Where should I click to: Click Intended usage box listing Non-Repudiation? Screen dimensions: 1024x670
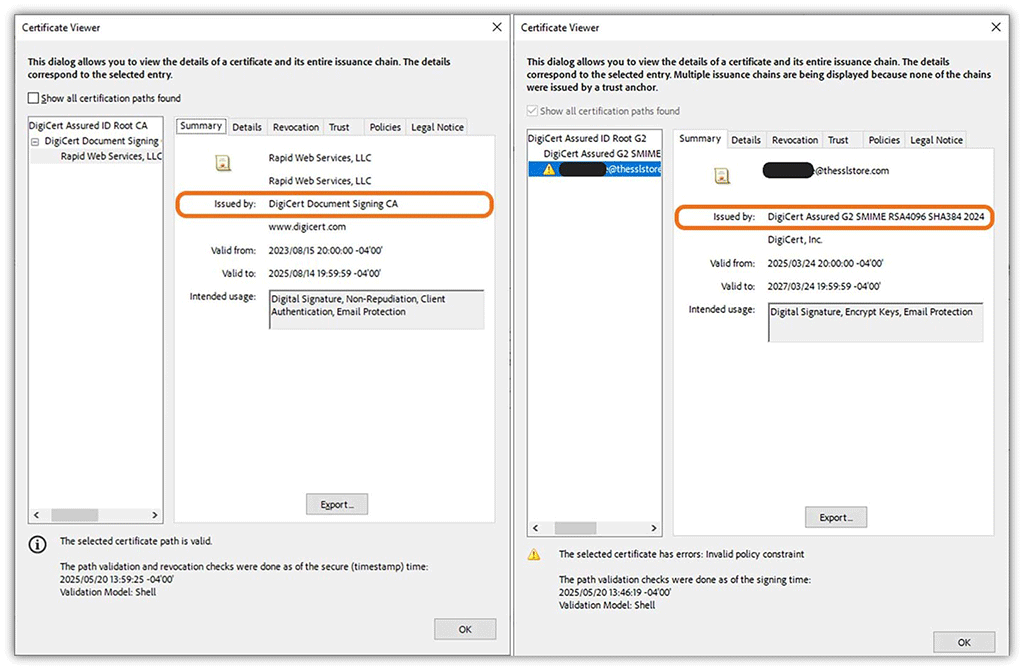[x=377, y=310]
